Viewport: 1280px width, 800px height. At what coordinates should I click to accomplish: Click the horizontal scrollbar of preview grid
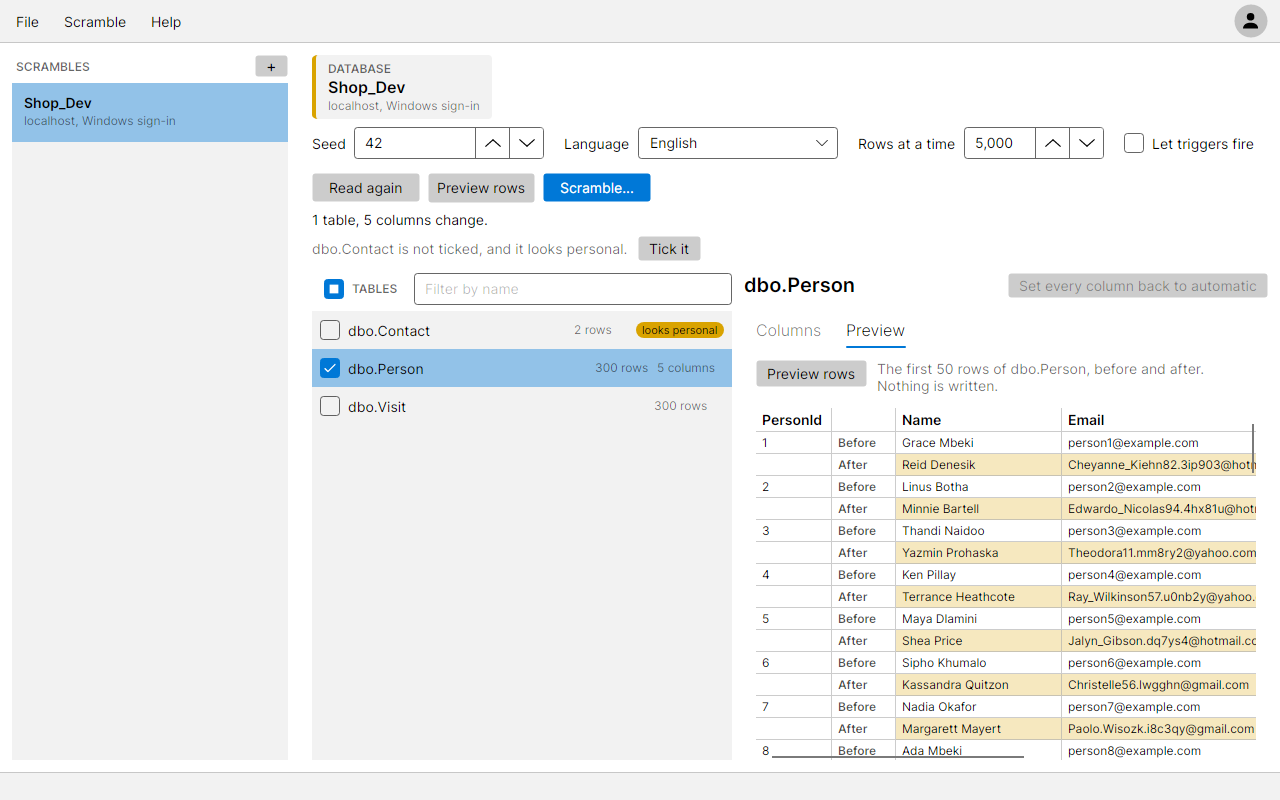898,757
